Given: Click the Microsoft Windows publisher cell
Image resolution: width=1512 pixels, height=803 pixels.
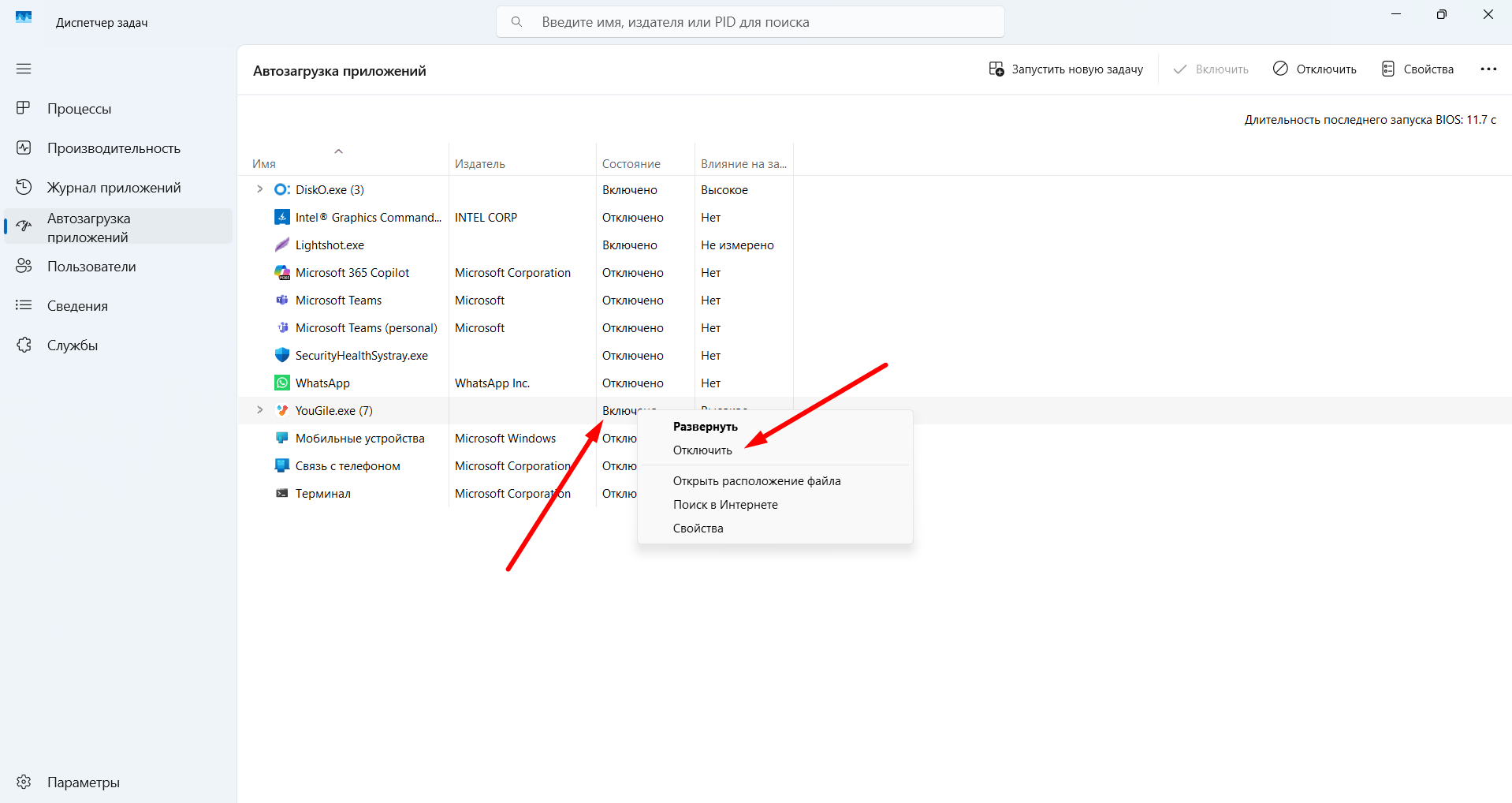Looking at the screenshot, I should click(505, 439).
